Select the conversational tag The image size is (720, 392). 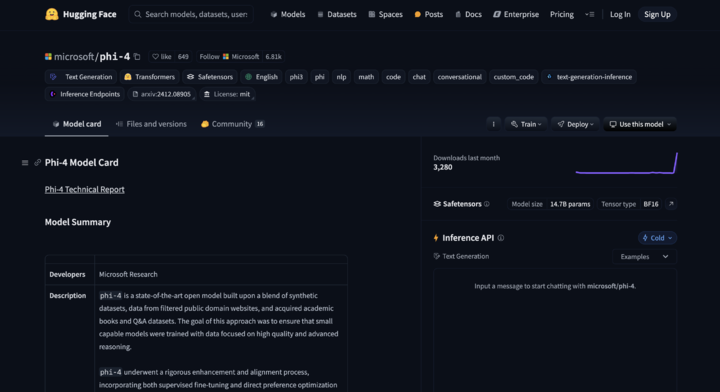(459, 77)
